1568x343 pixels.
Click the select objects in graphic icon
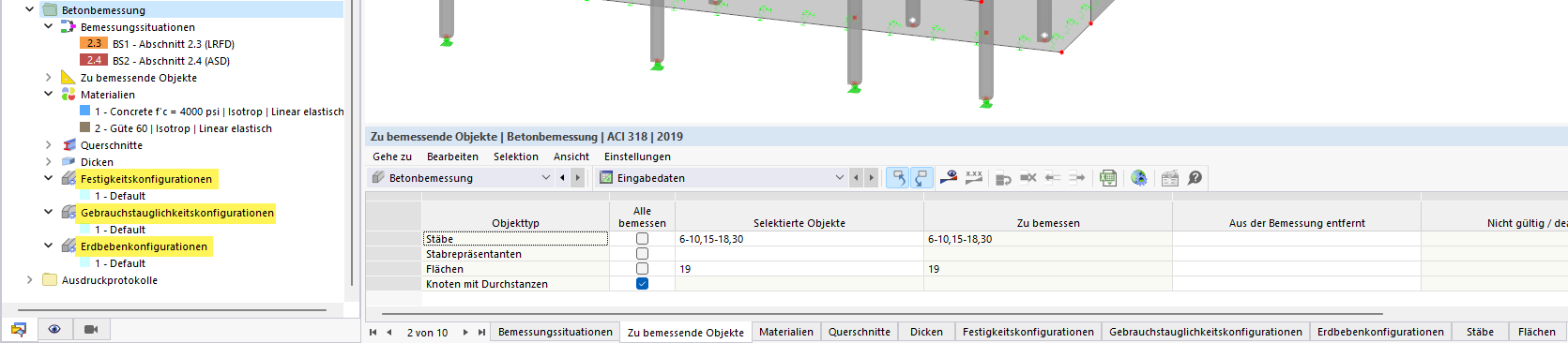[x=898, y=177]
